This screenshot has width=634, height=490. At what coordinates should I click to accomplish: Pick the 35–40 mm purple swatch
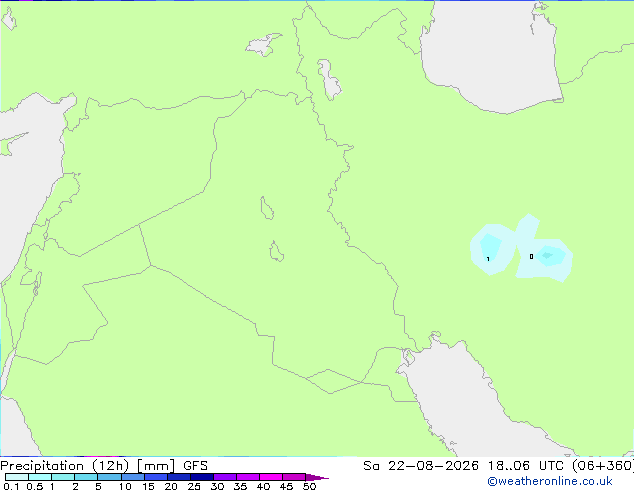pyautogui.click(x=248, y=477)
